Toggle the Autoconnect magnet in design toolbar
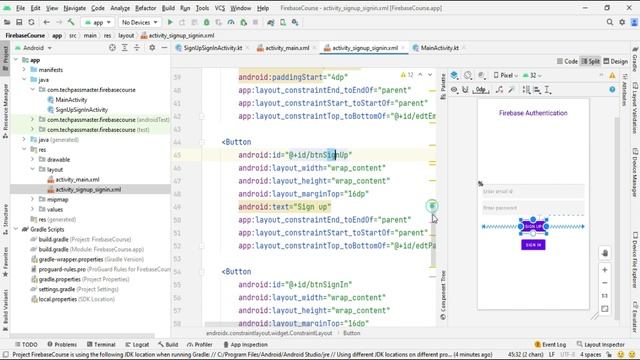 (465, 90)
